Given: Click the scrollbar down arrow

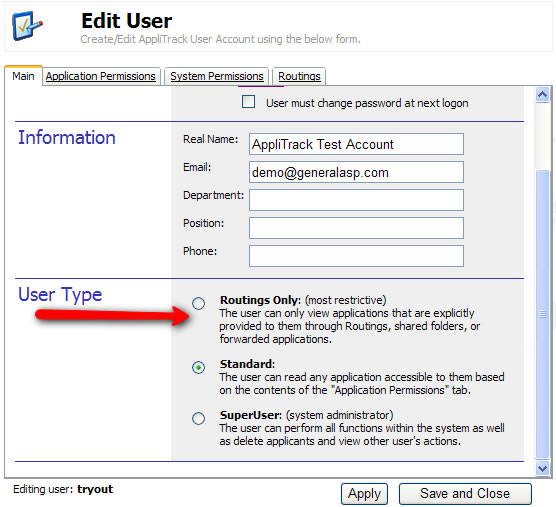Looking at the screenshot, I should [543, 469].
